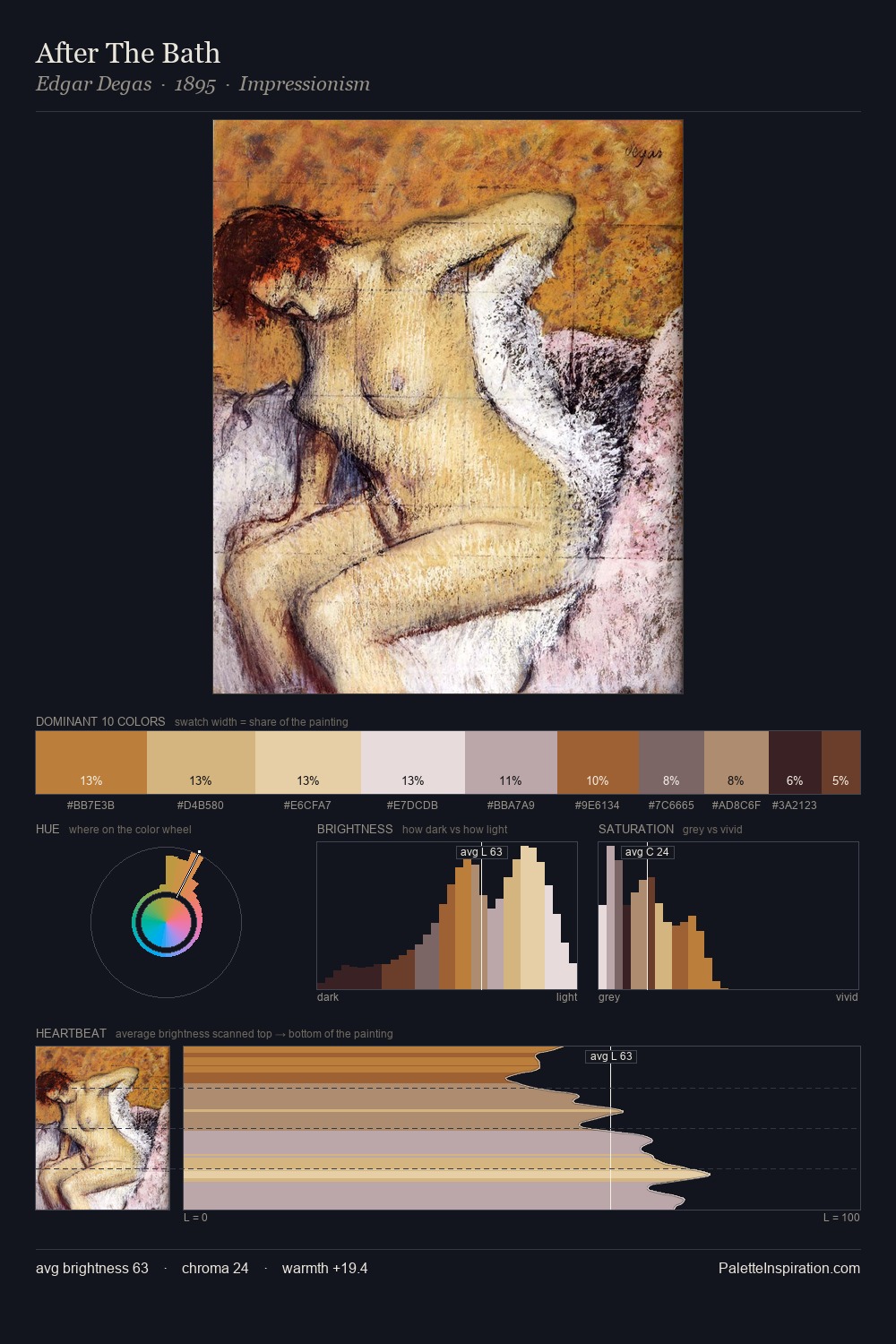Click the hue color wheel center
This screenshot has height=1344, width=896.
166,923
